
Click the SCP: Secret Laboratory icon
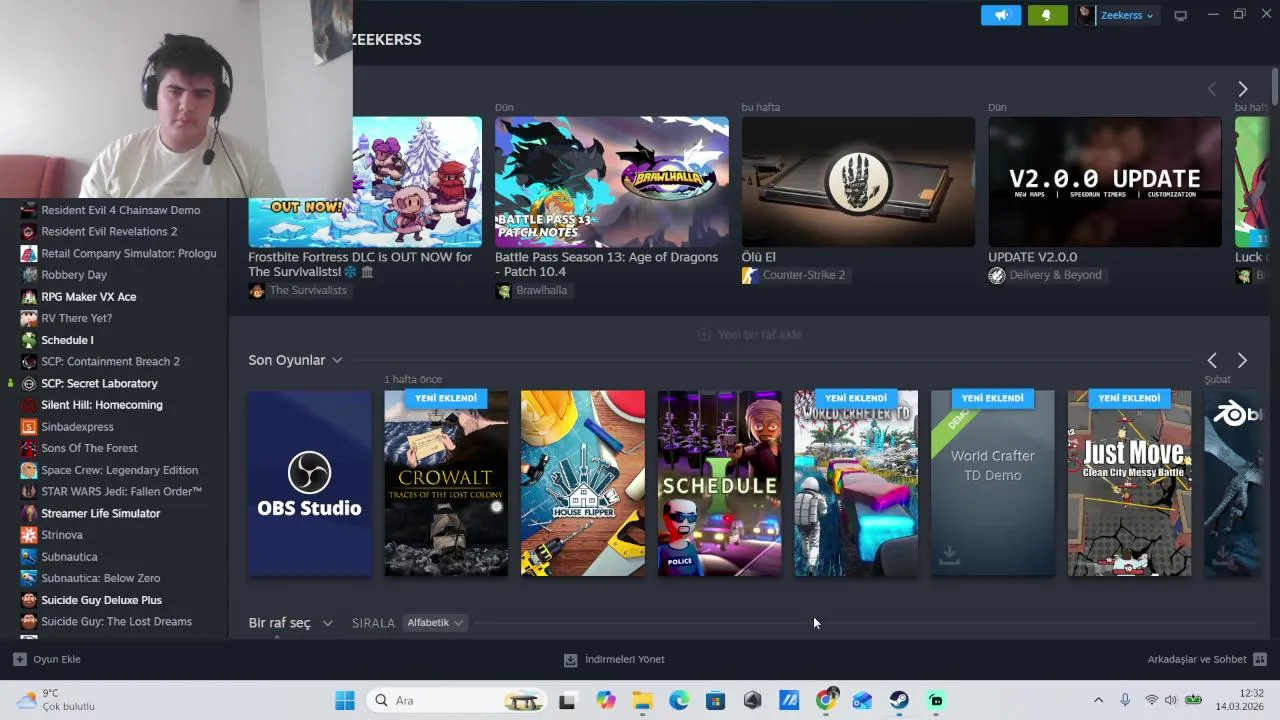[x=29, y=383]
